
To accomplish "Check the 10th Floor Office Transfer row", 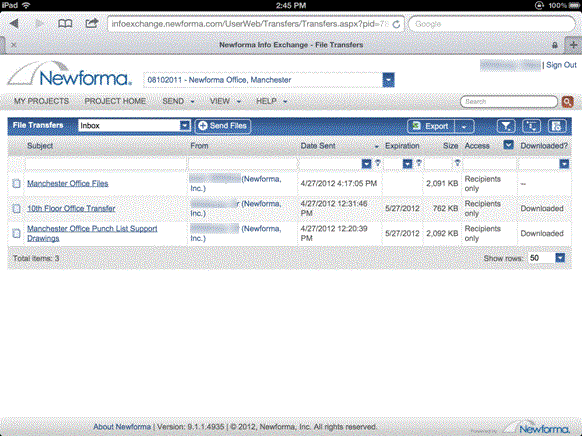I will coord(16,209).
